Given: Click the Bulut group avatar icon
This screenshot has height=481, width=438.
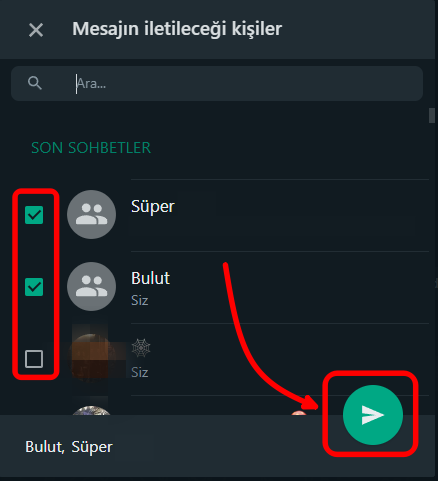Looking at the screenshot, I should point(92,287).
